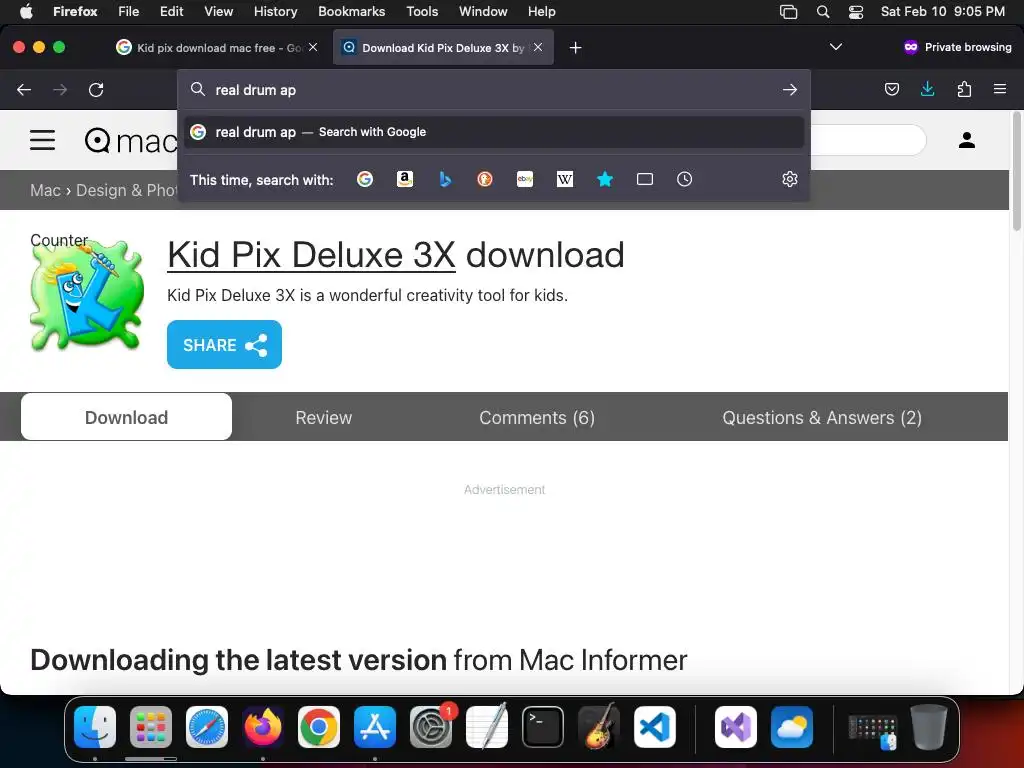The width and height of the screenshot is (1024, 768).
Task: Open the Downloads panel icon
Action: click(927, 89)
